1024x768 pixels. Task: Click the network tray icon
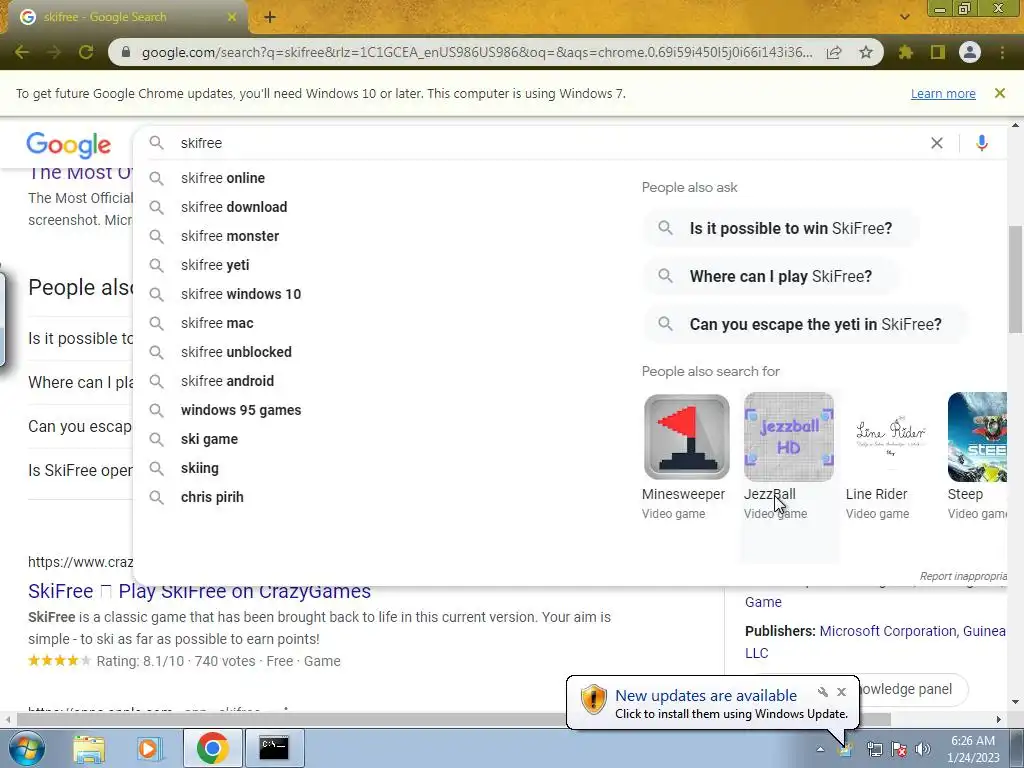[874, 749]
